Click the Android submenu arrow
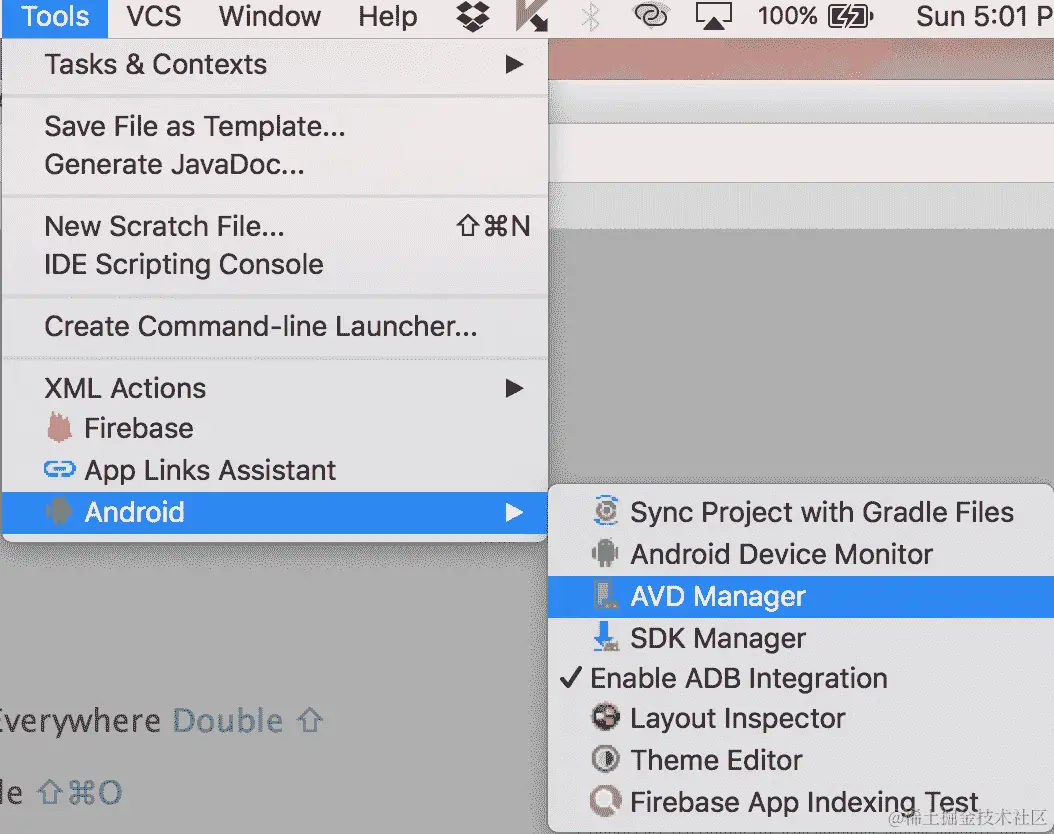 514,513
